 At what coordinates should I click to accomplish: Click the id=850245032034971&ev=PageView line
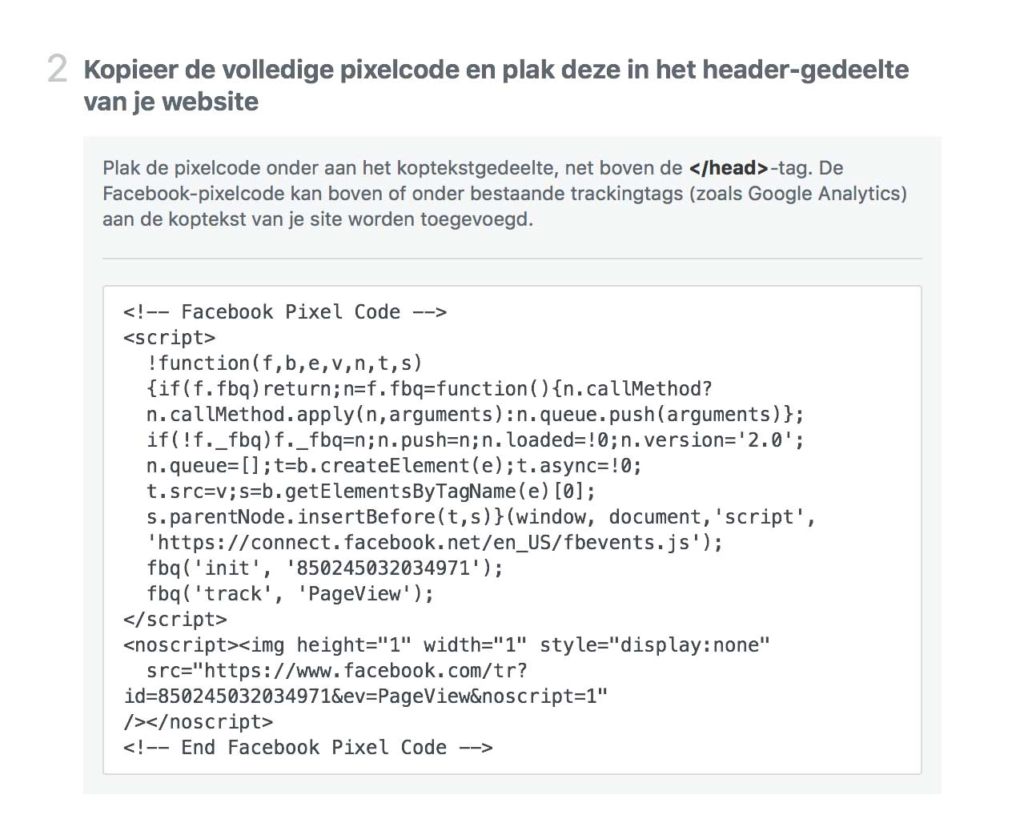point(366,696)
